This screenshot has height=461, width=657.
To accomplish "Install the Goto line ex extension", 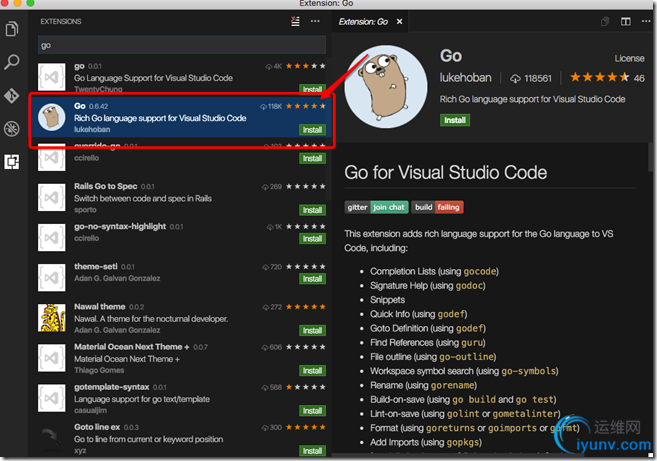I will 313,451.
